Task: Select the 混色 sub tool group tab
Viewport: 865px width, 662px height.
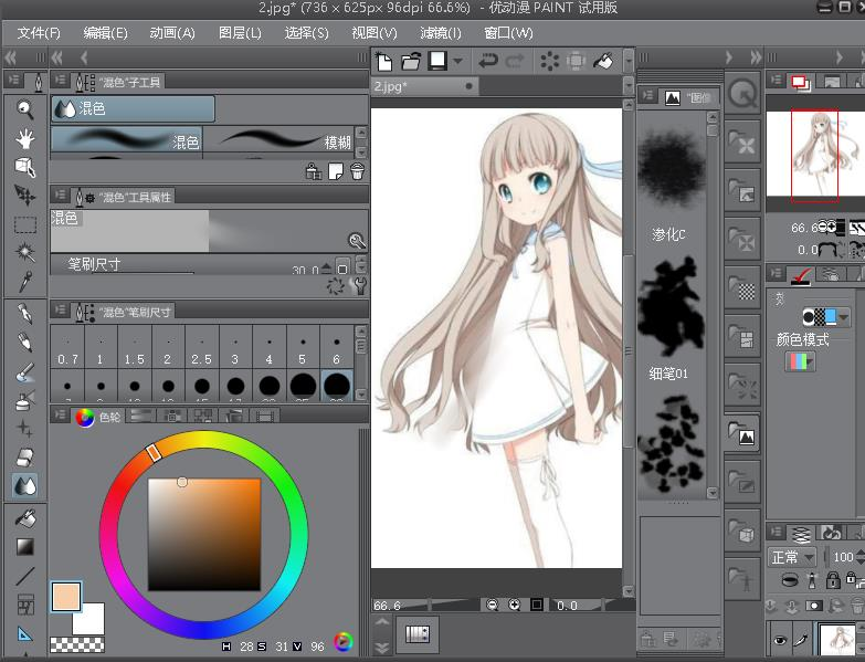Action: pos(133,109)
